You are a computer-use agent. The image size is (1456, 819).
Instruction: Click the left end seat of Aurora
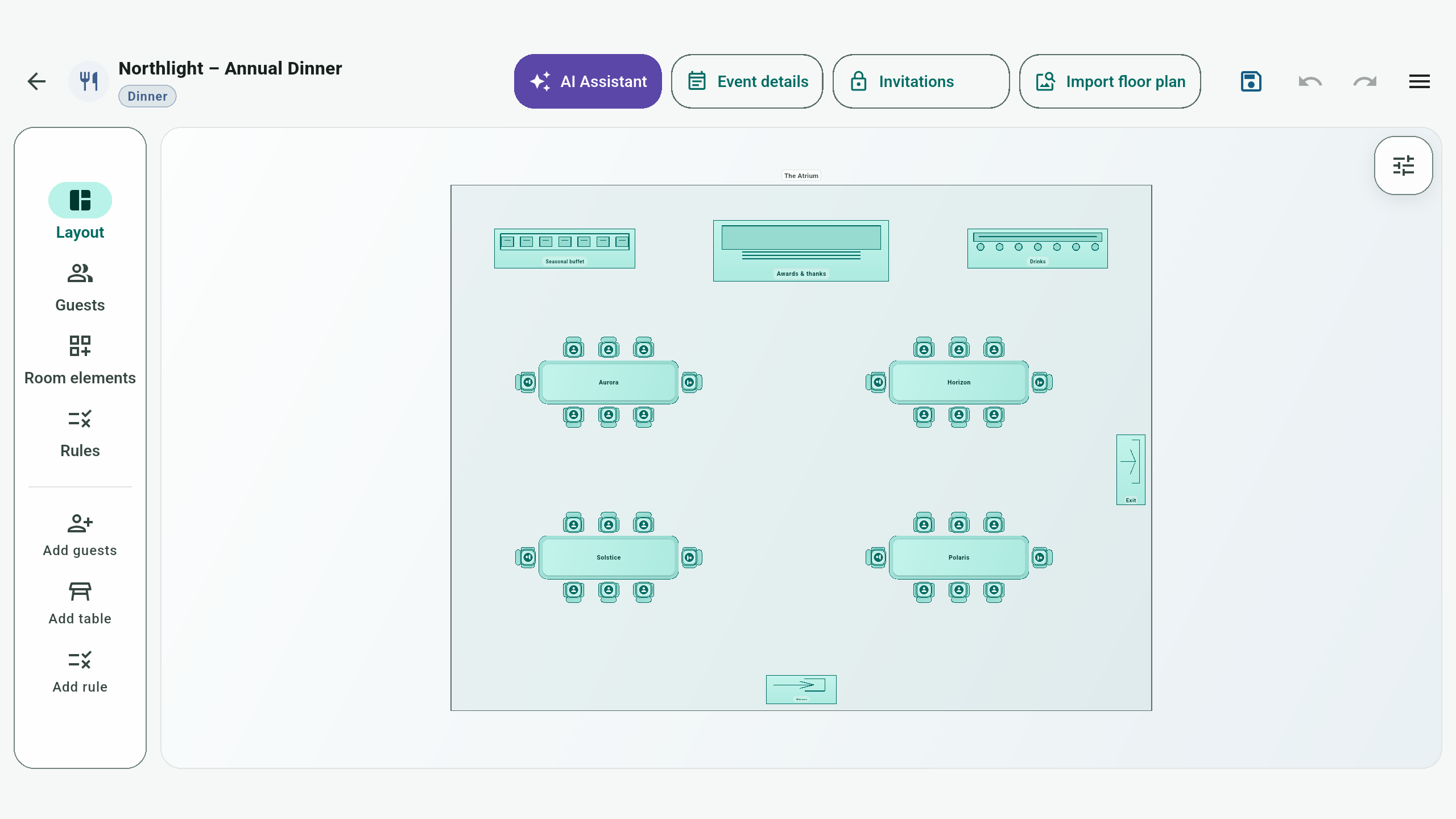pyautogui.click(x=526, y=382)
